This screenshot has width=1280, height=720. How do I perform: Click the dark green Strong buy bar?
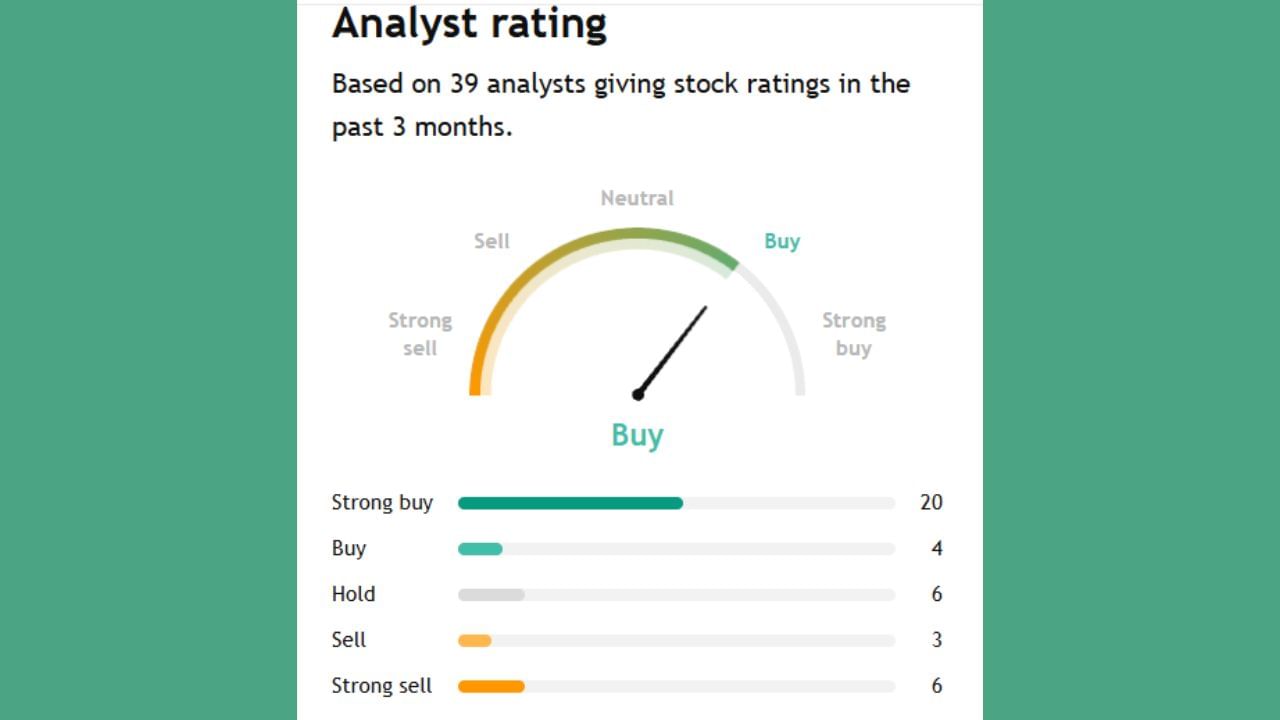pyautogui.click(x=570, y=503)
